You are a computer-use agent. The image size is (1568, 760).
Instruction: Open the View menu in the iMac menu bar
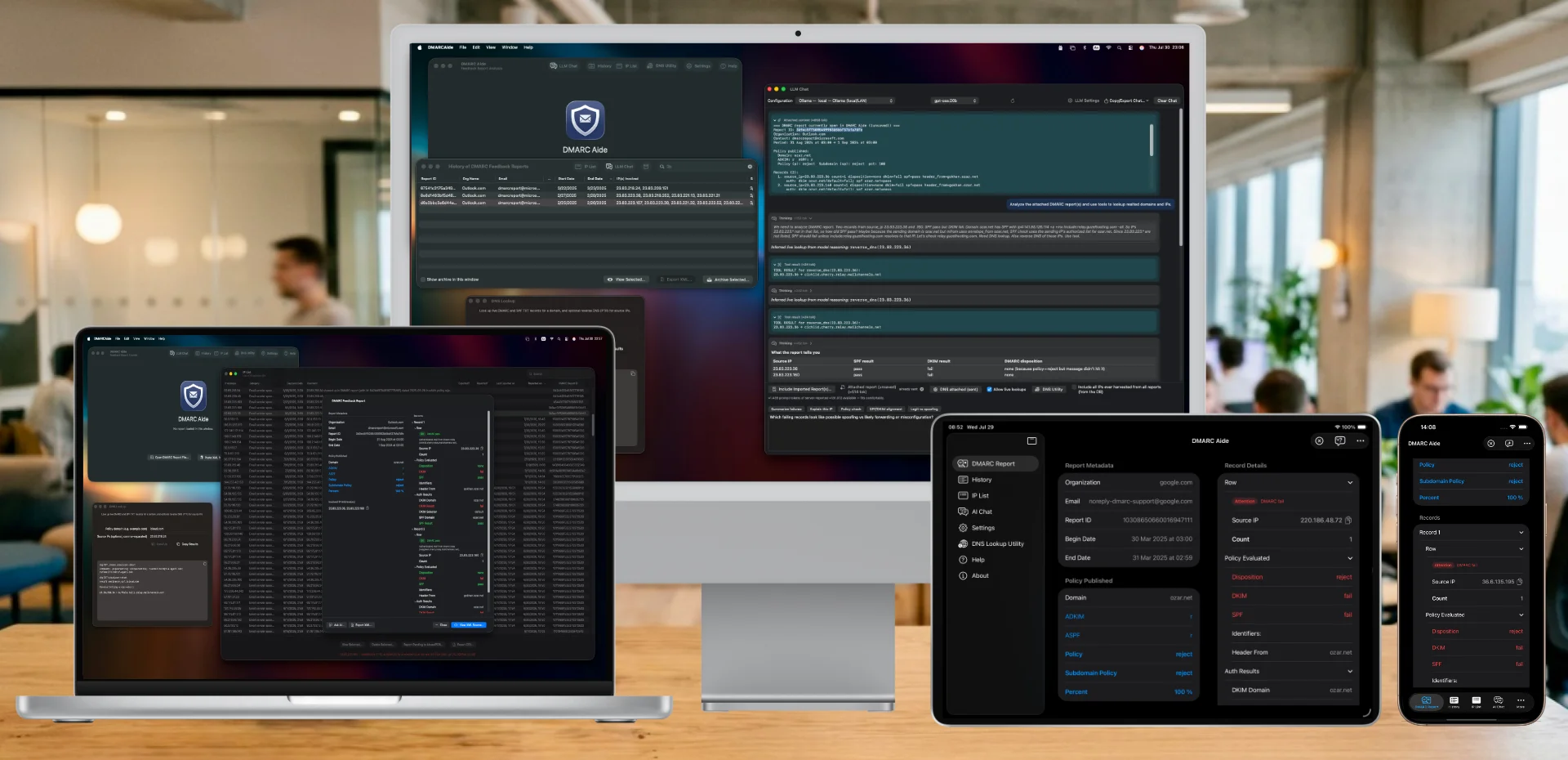(491, 47)
